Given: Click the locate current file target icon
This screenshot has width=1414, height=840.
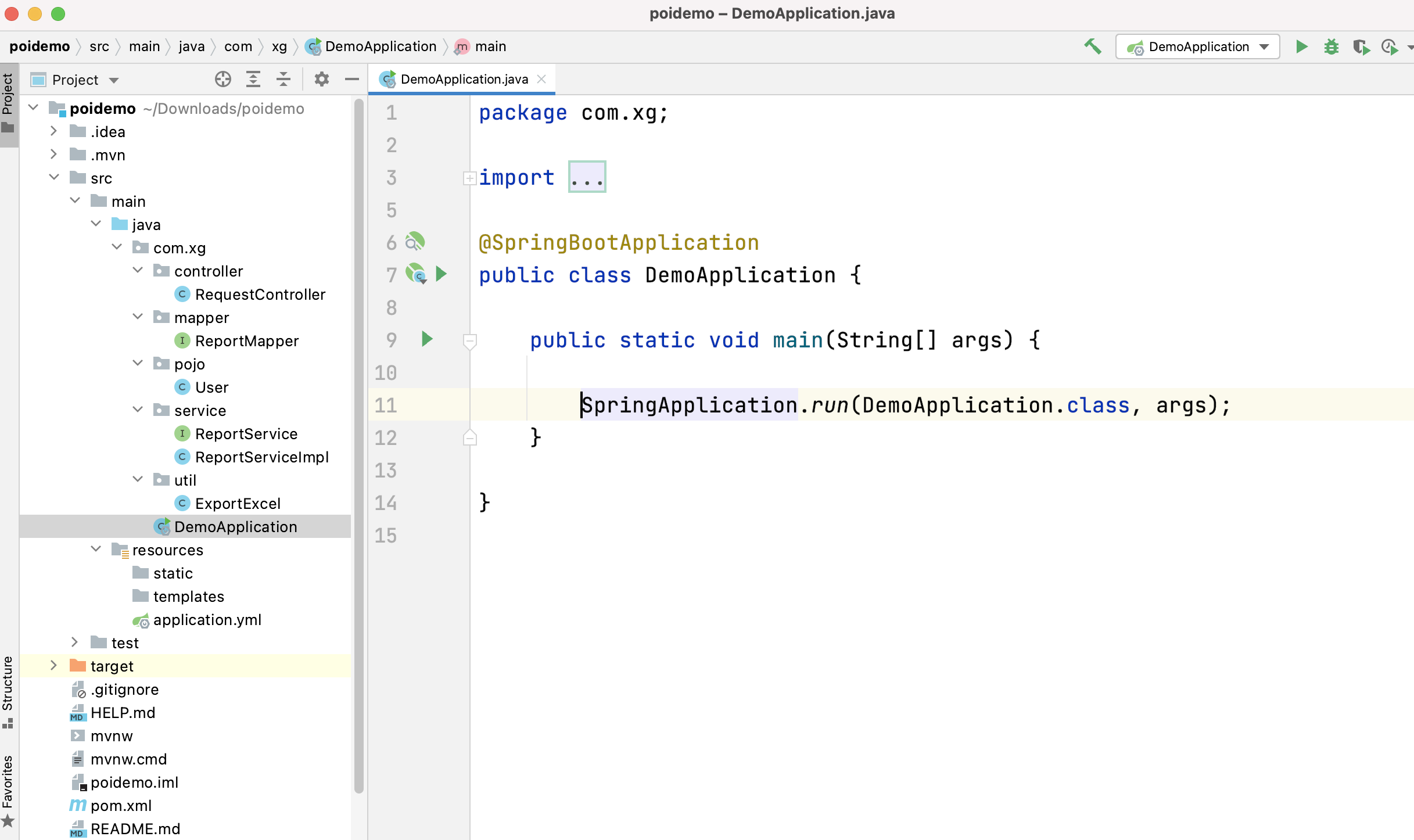Looking at the screenshot, I should (223, 79).
